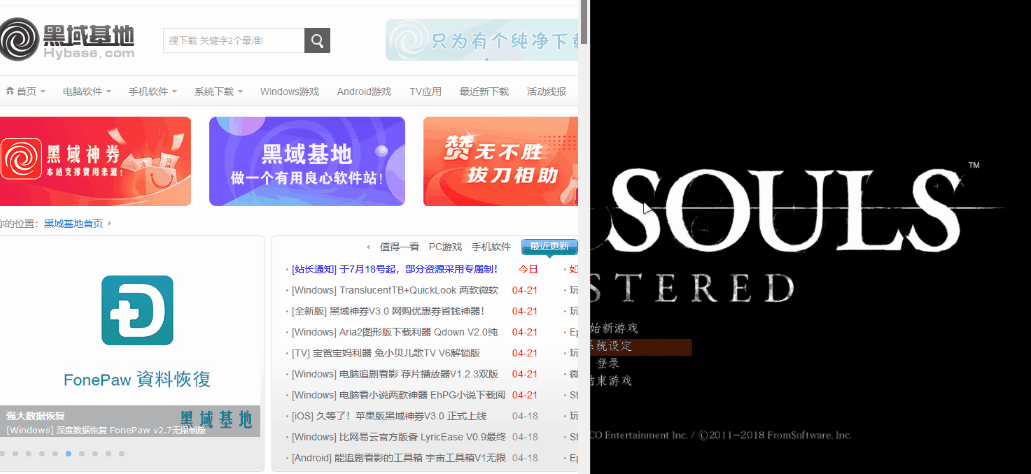Click the 今日 date label
The width and height of the screenshot is (1031, 474).
(x=528, y=269)
